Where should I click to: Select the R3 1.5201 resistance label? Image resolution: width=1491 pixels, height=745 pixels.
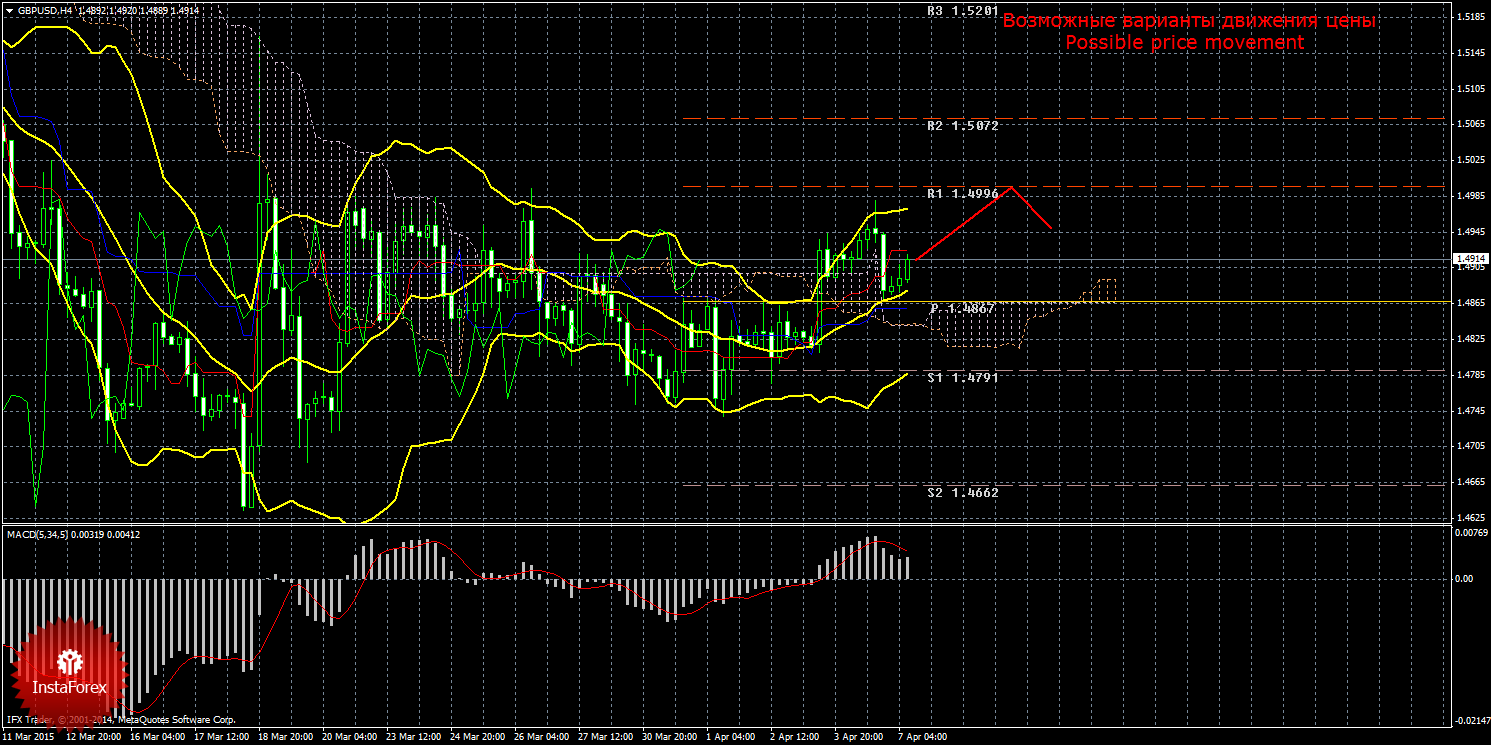coord(962,11)
